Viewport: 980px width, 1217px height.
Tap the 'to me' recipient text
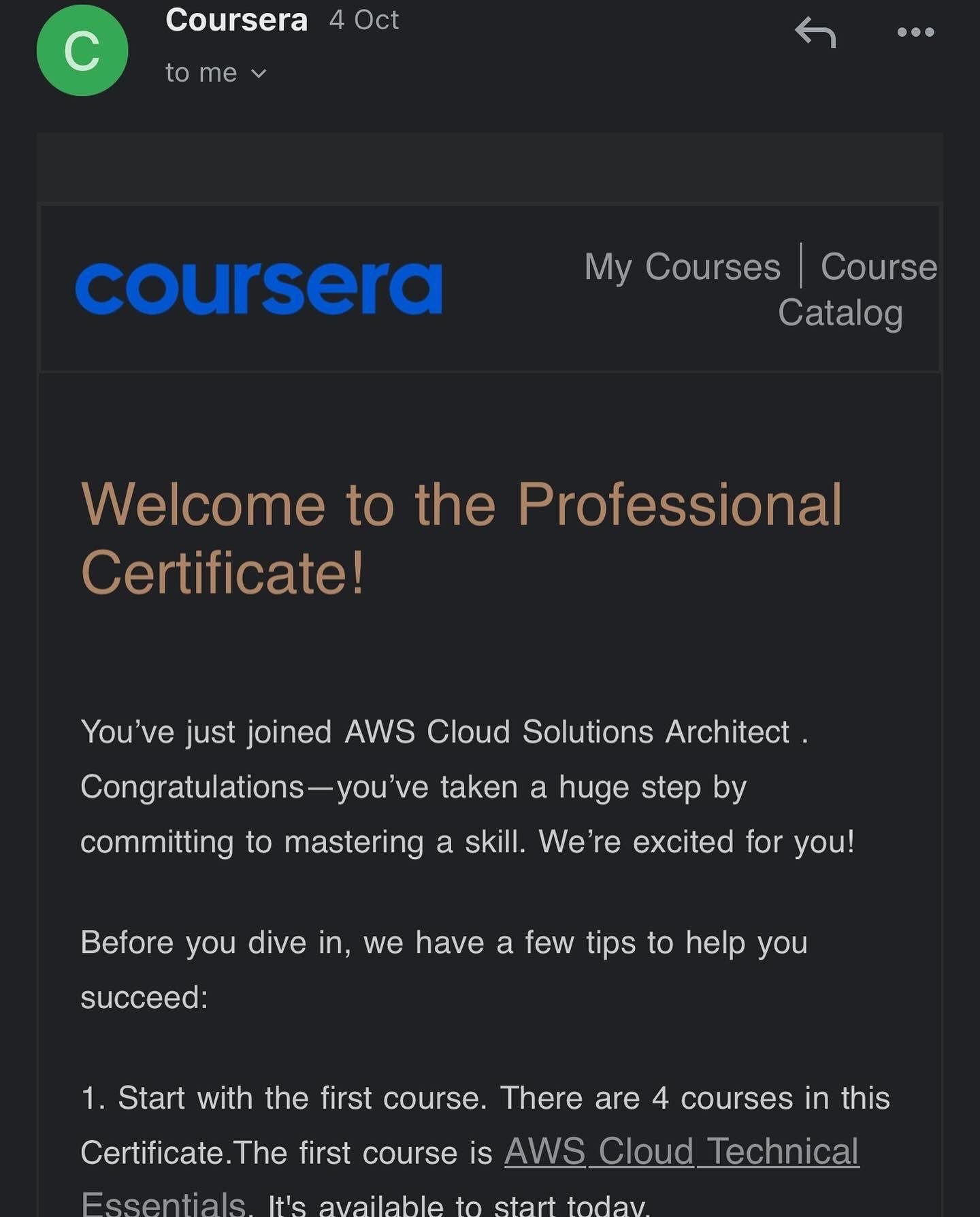click(201, 73)
